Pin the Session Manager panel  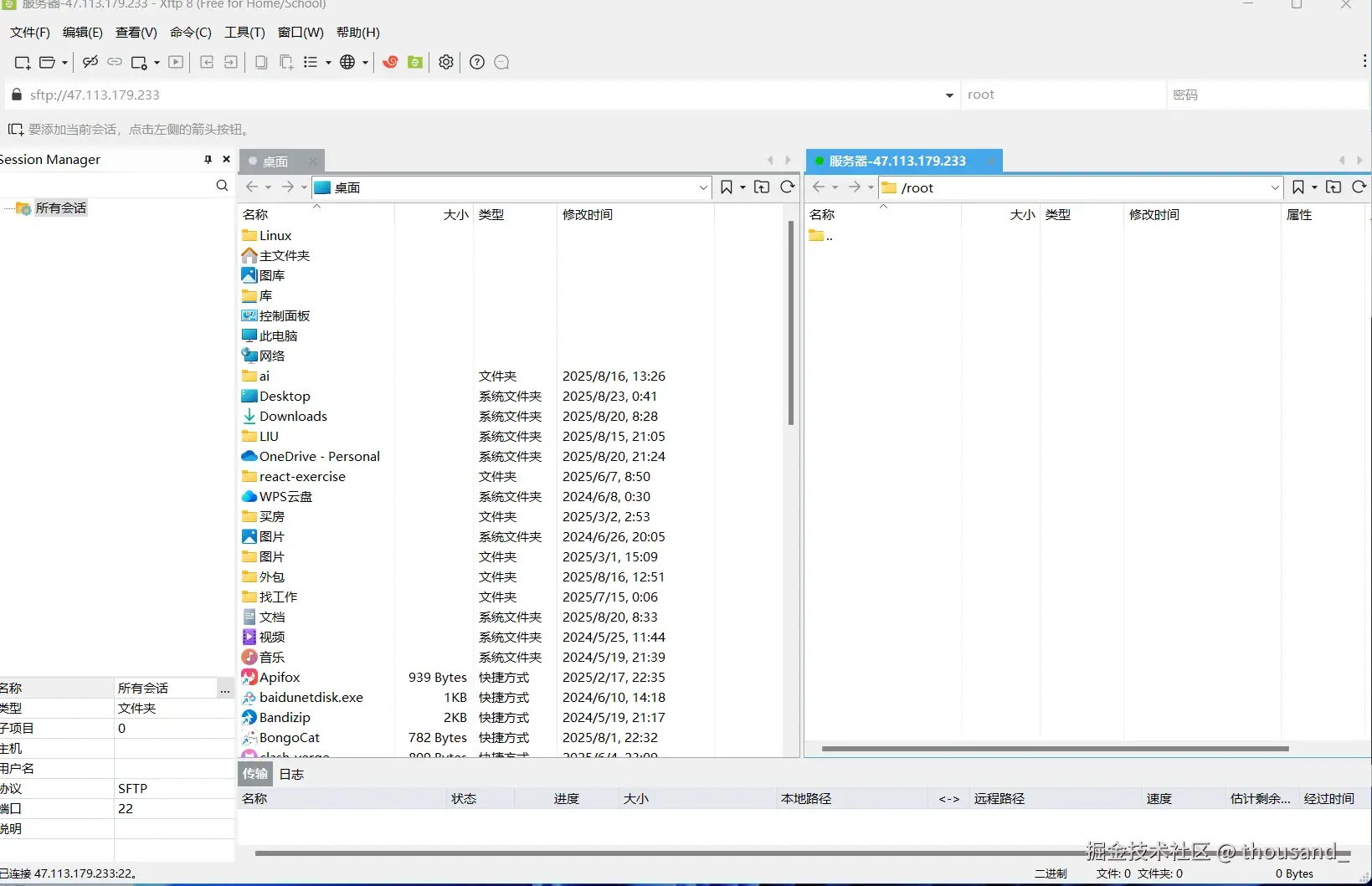[208, 159]
